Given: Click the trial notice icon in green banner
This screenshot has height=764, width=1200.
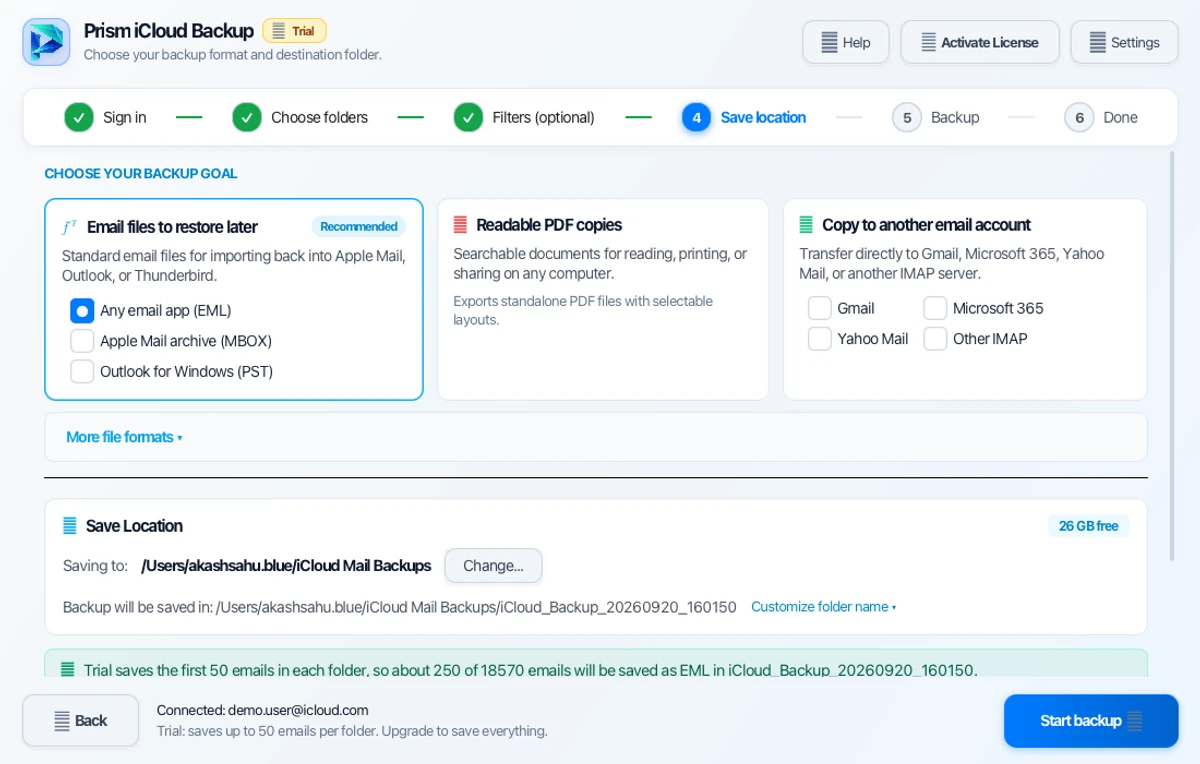Looking at the screenshot, I should (67, 670).
